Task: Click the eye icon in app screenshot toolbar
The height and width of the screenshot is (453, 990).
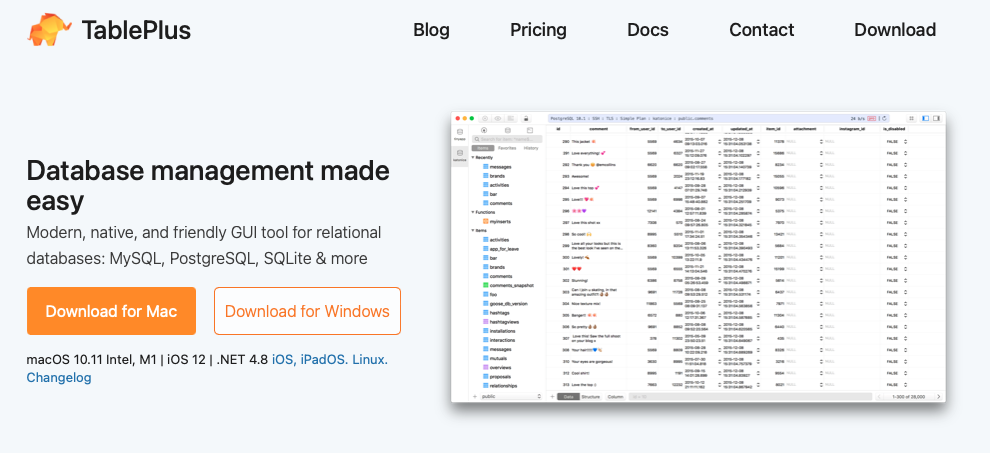Action: [x=498, y=118]
